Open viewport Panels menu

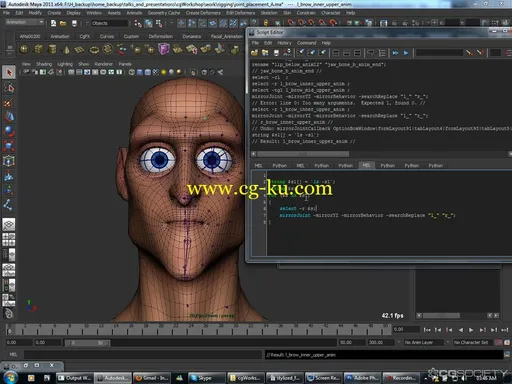point(125,64)
